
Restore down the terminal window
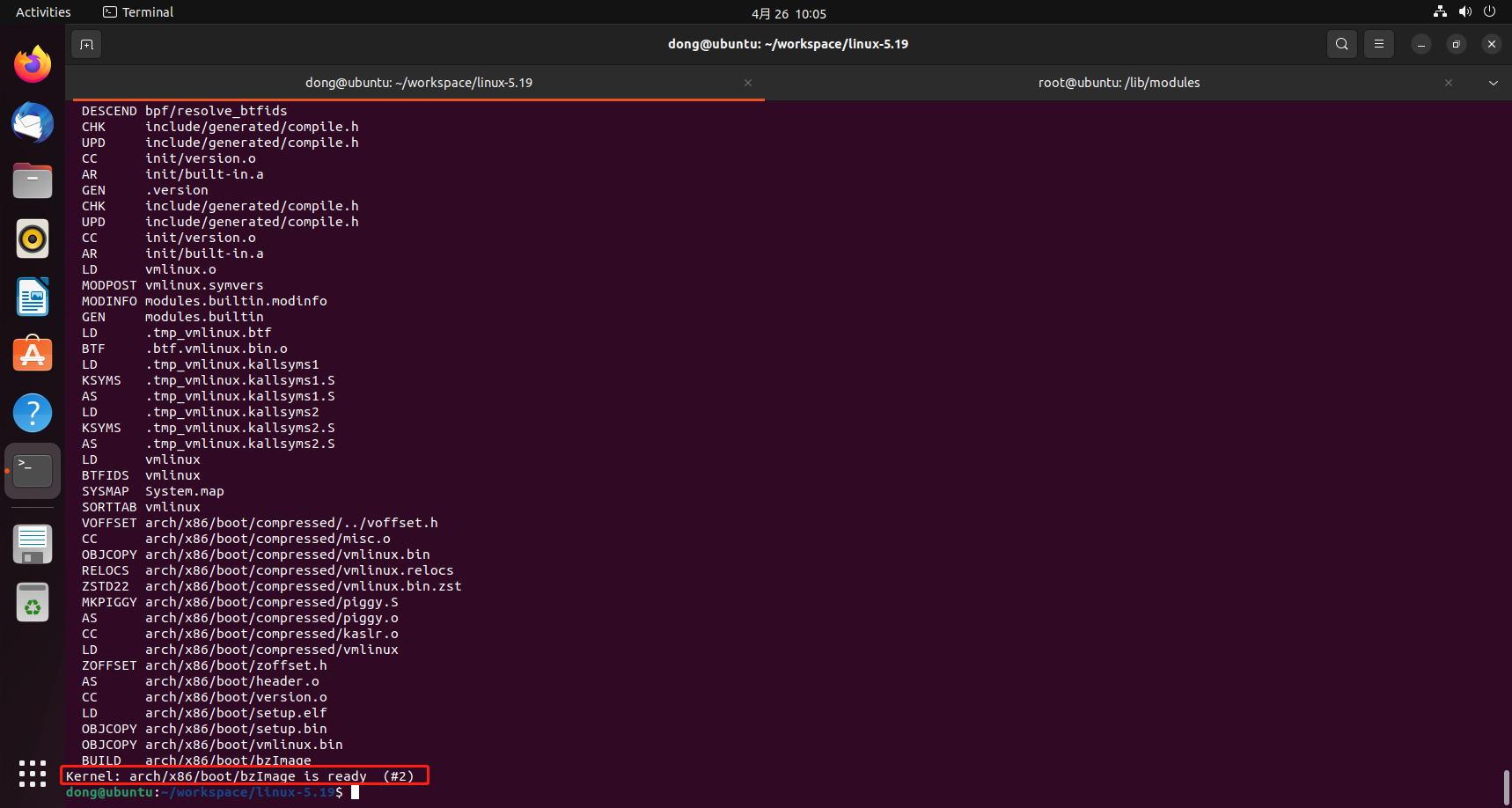(x=1457, y=44)
